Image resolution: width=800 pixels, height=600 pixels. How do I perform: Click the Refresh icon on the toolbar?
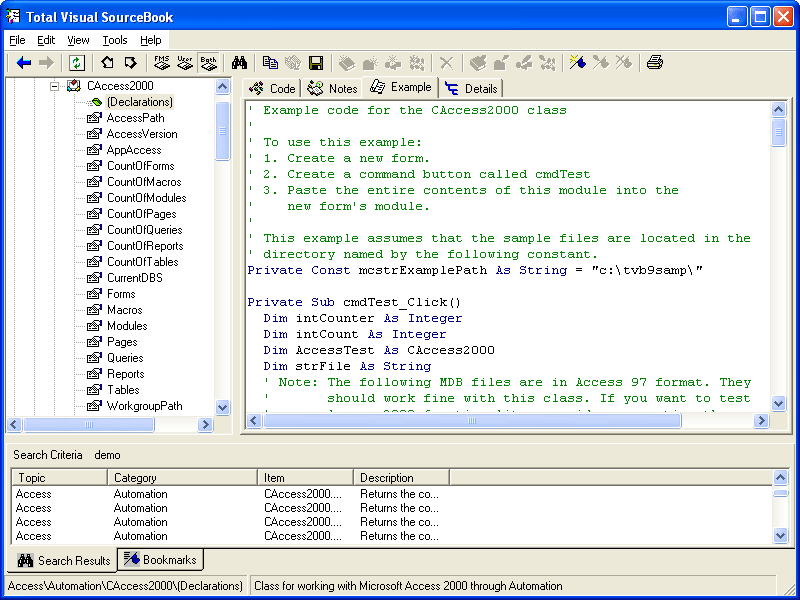(x=76, y=62)
